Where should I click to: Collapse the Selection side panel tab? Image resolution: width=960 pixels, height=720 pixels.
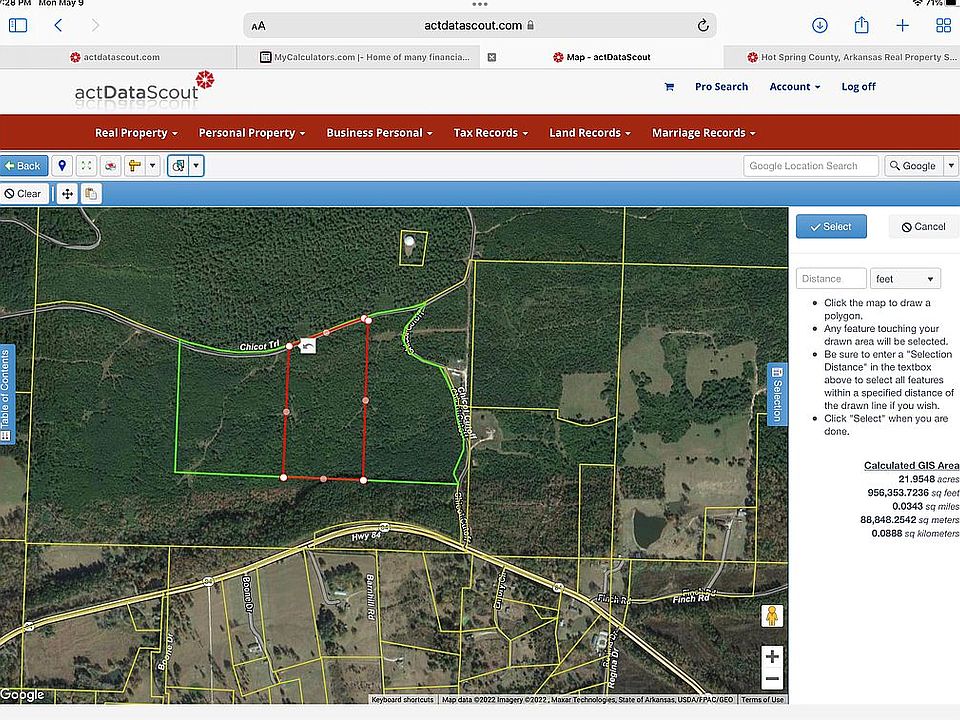click(x=777, y=394)
